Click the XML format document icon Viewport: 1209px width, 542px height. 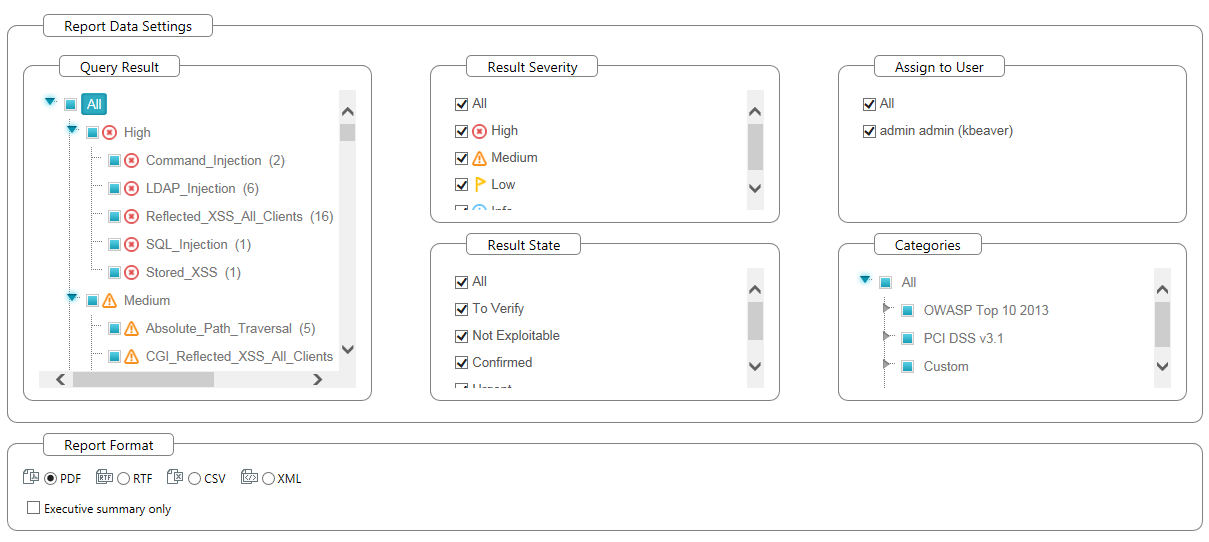point(249,478)
